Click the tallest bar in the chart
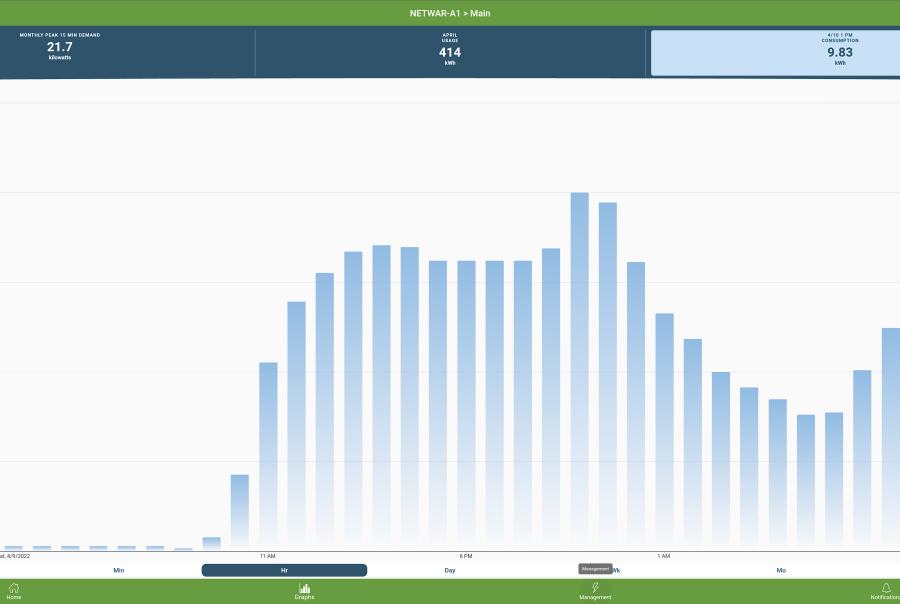Screen dimensions: 900x604 pos(579,370)
